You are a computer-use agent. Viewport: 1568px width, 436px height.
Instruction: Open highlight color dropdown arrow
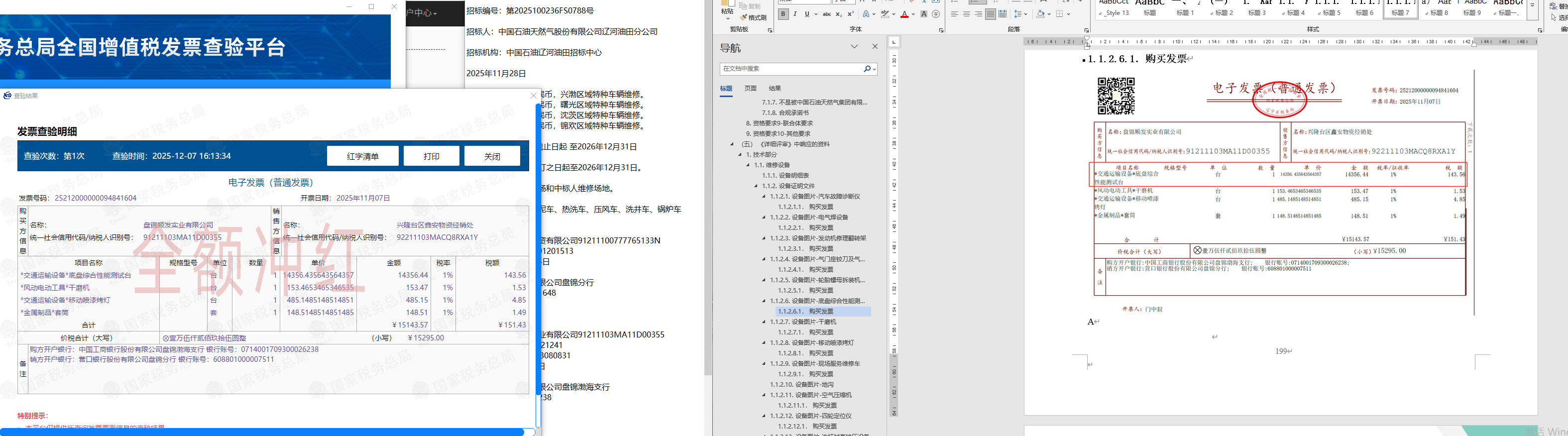pyautogui.click(x=893, y=14)
